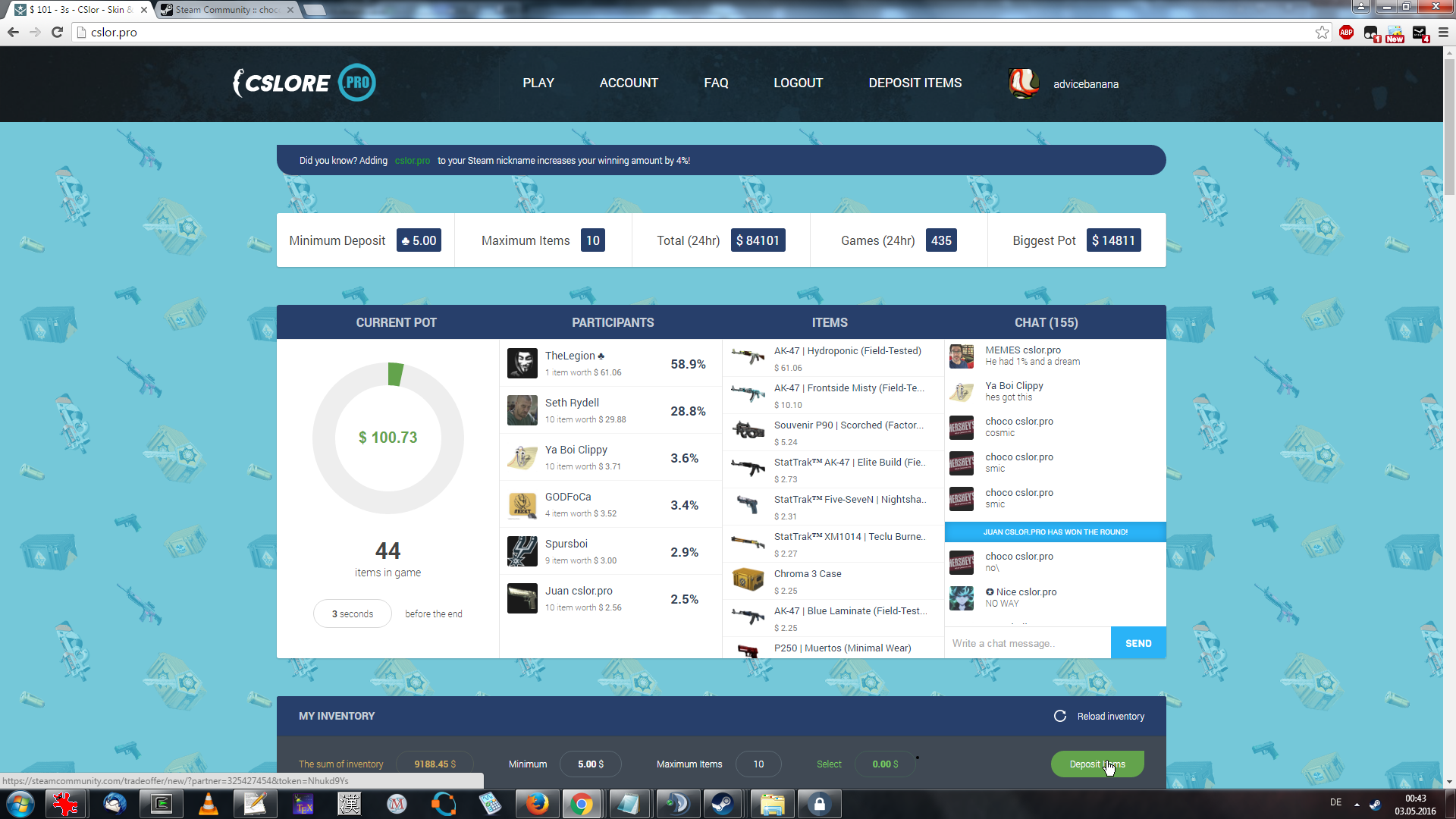The image size is (1456, 819).
Task: Open the PLAY menu item
Action: point(538,83)
